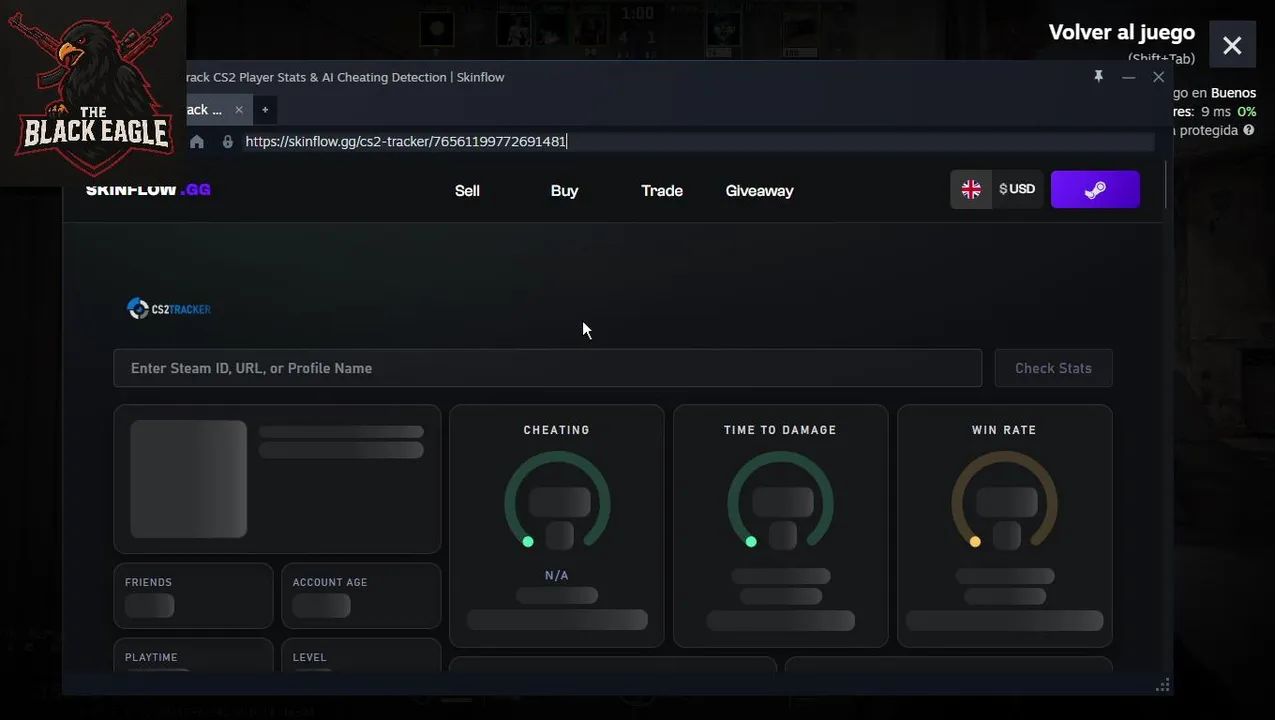1275x720 pixels.
Task: Click The Black Eagle logo
Action: point(93,93)
